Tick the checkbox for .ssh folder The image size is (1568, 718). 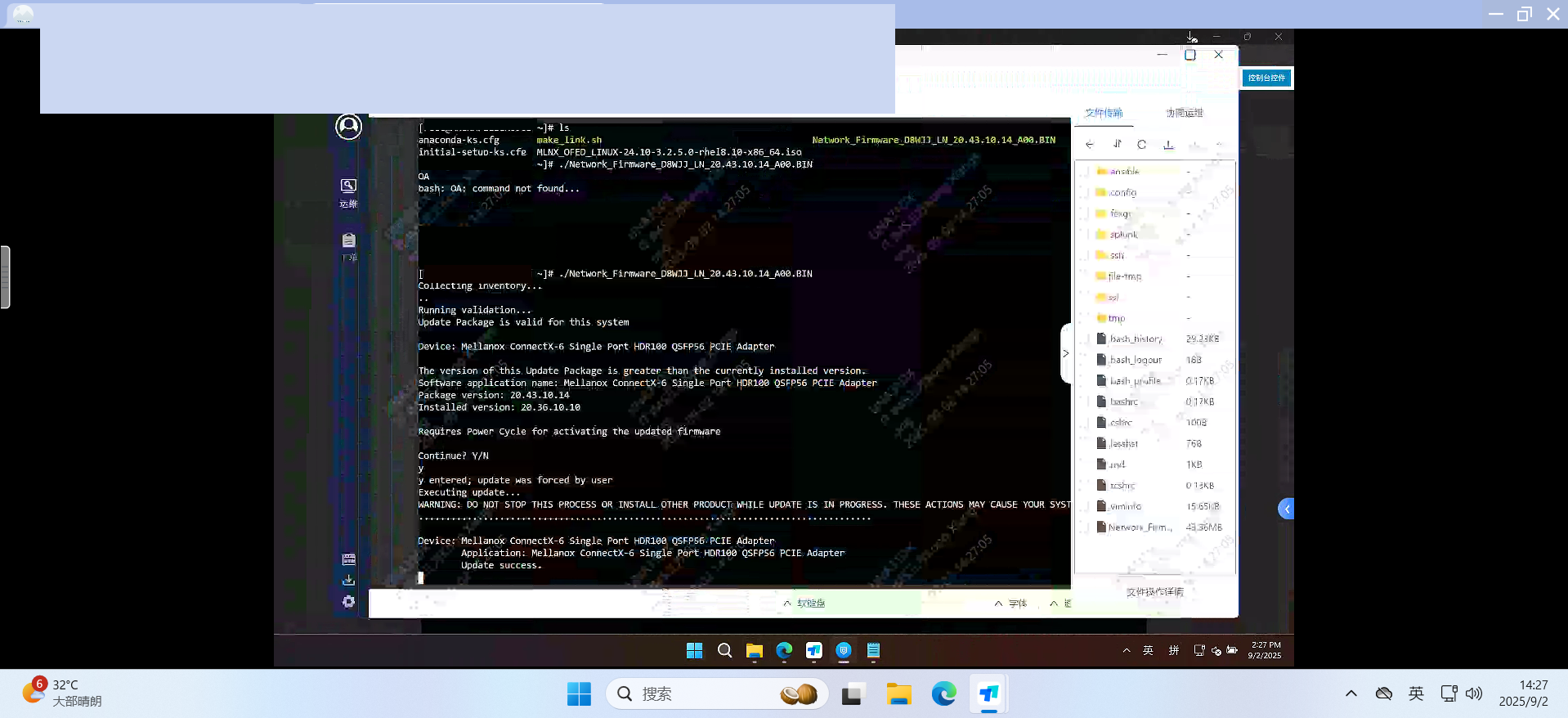1086,255
